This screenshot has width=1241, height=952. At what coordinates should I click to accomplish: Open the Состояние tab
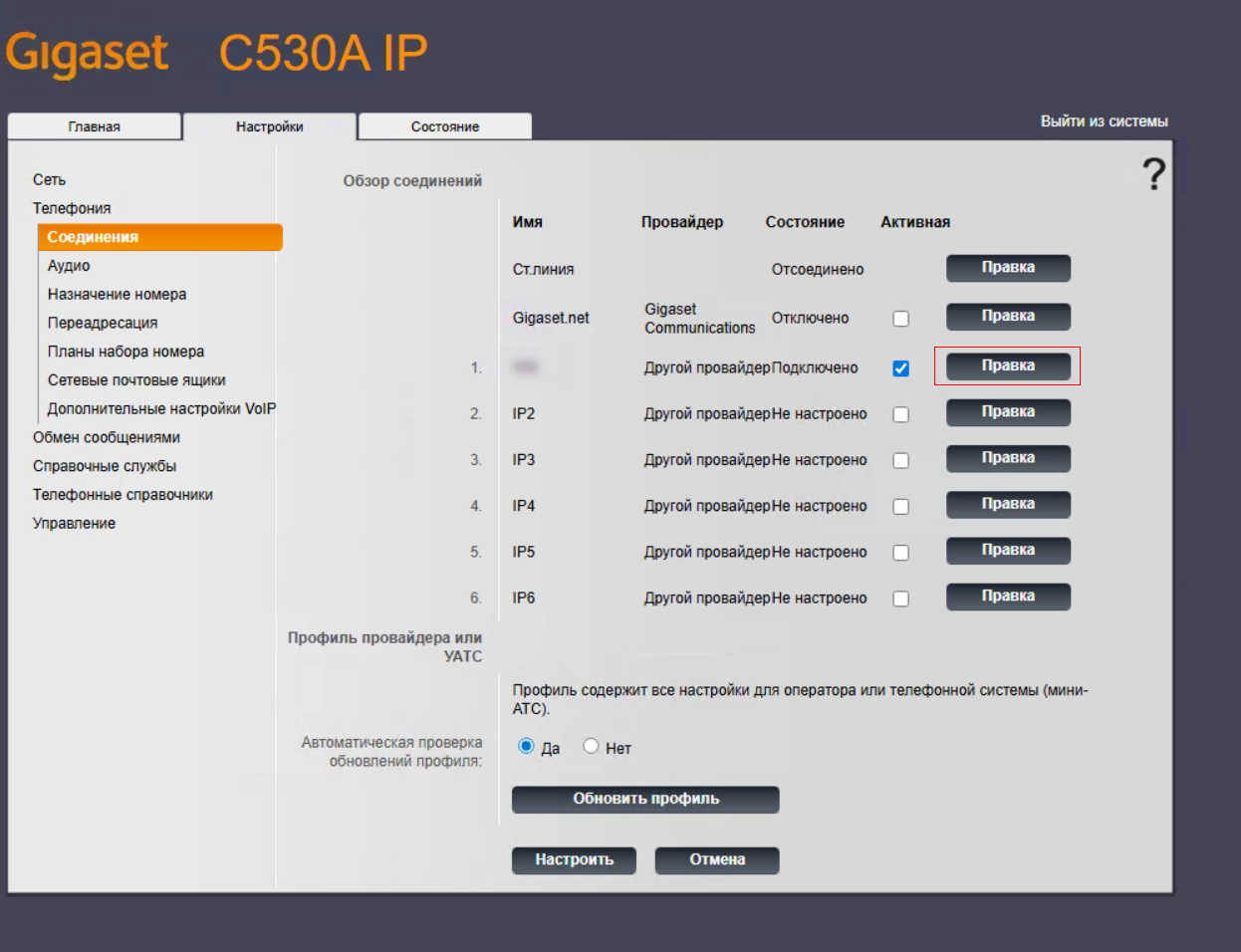(444, 126)
